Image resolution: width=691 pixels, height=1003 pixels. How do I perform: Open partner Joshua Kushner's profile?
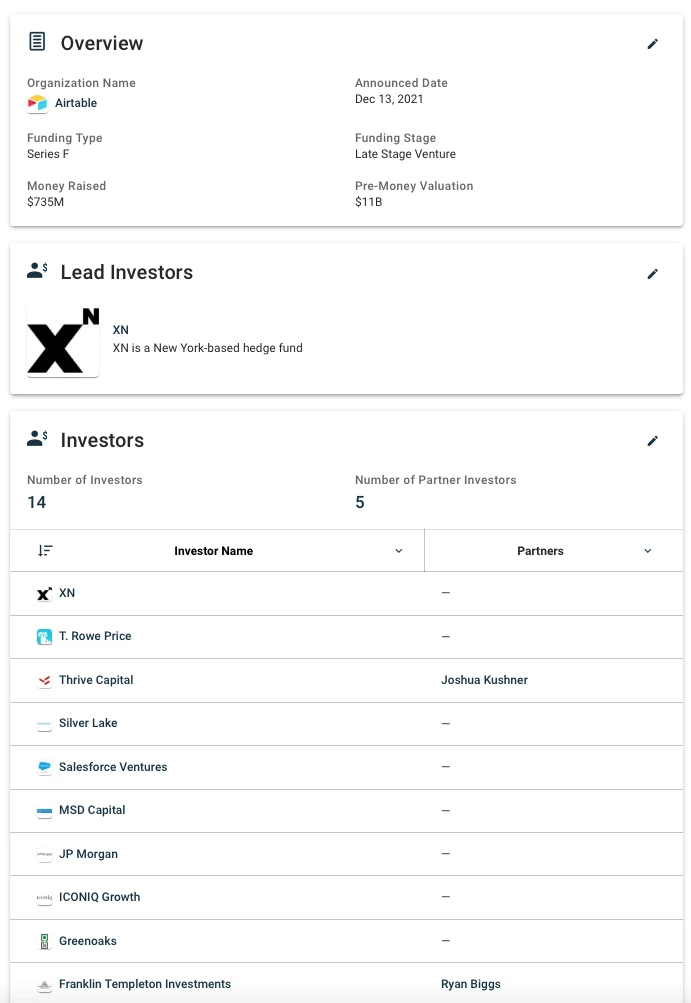click(x=484, y=680)
